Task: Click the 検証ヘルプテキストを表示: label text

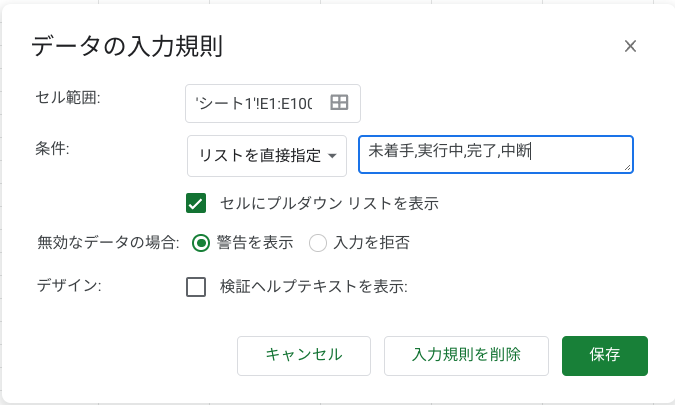Action: [314, 287]
